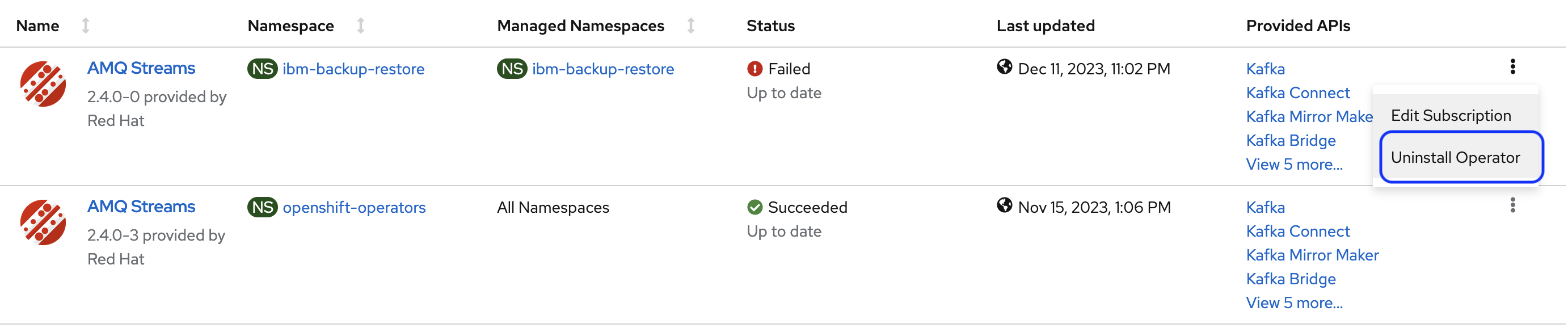The image size is (1568, 328).
Task: Click the second AMQ Streams operator logo
Action: [43, 221]
